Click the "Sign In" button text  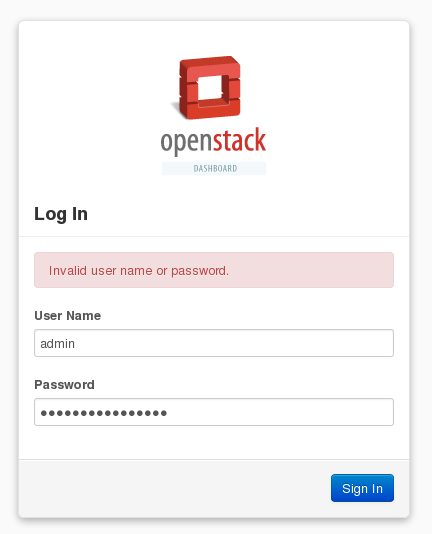point(362,489)
